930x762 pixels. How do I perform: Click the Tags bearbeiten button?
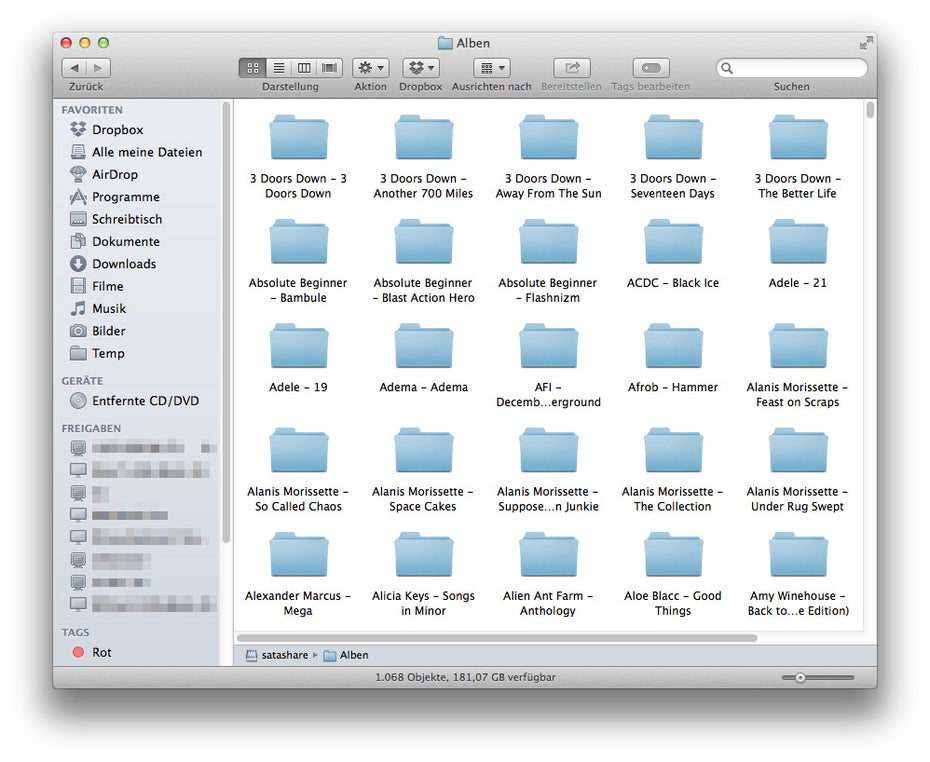click(x=651, y=68)
